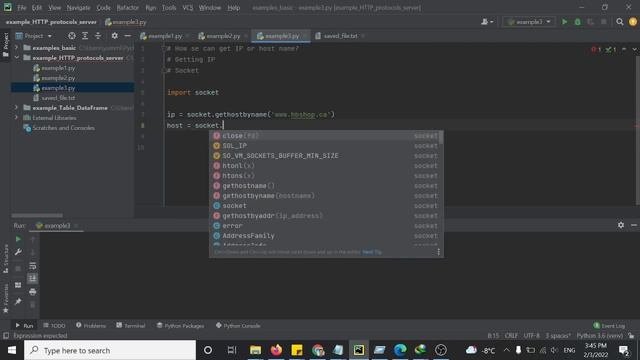
Task: Open the TODO tool window
Action: click(x=54, y=326)
